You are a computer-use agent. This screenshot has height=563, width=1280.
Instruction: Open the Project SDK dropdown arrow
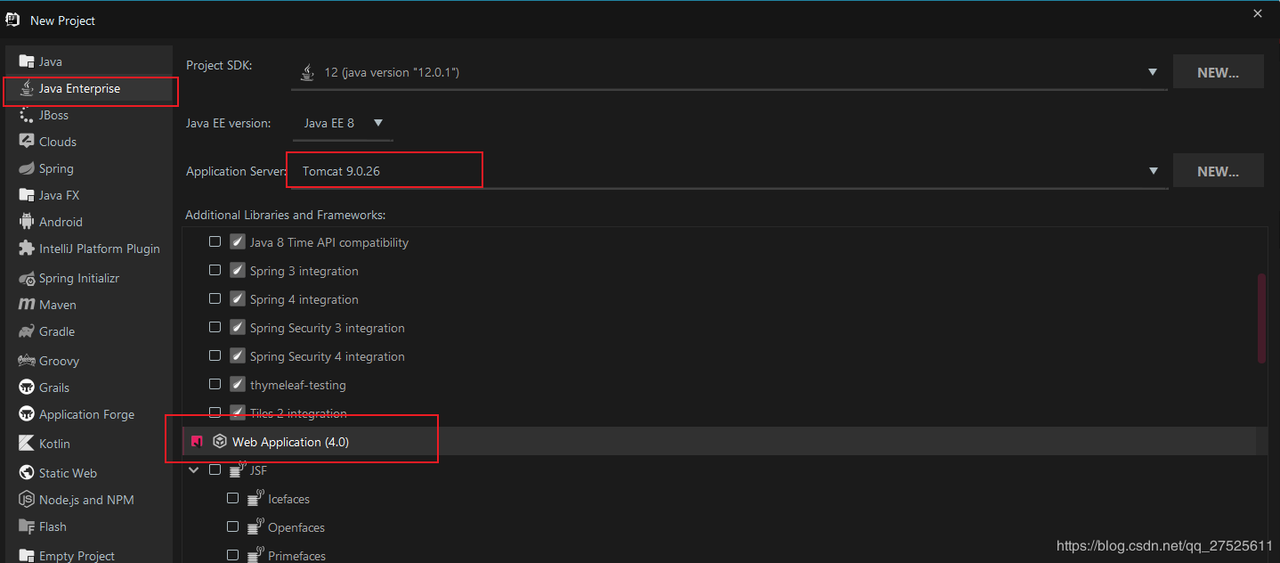1152,72
